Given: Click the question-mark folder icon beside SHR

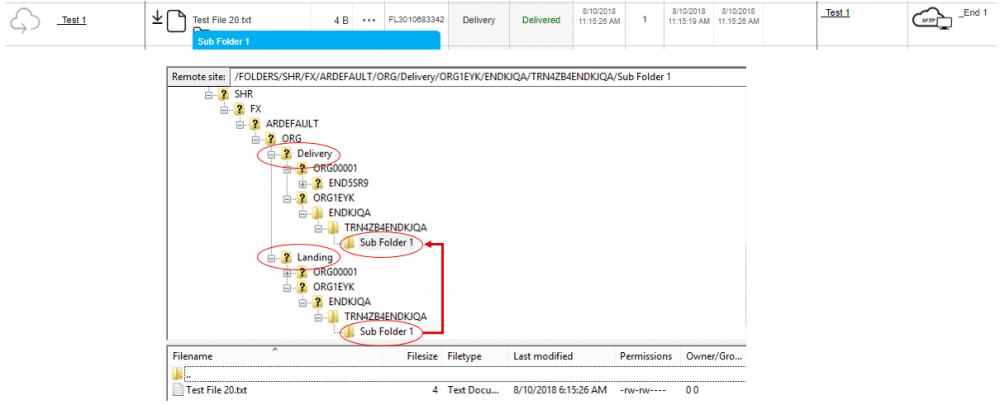Looking at the screenshot, I should tap(224, 93).
